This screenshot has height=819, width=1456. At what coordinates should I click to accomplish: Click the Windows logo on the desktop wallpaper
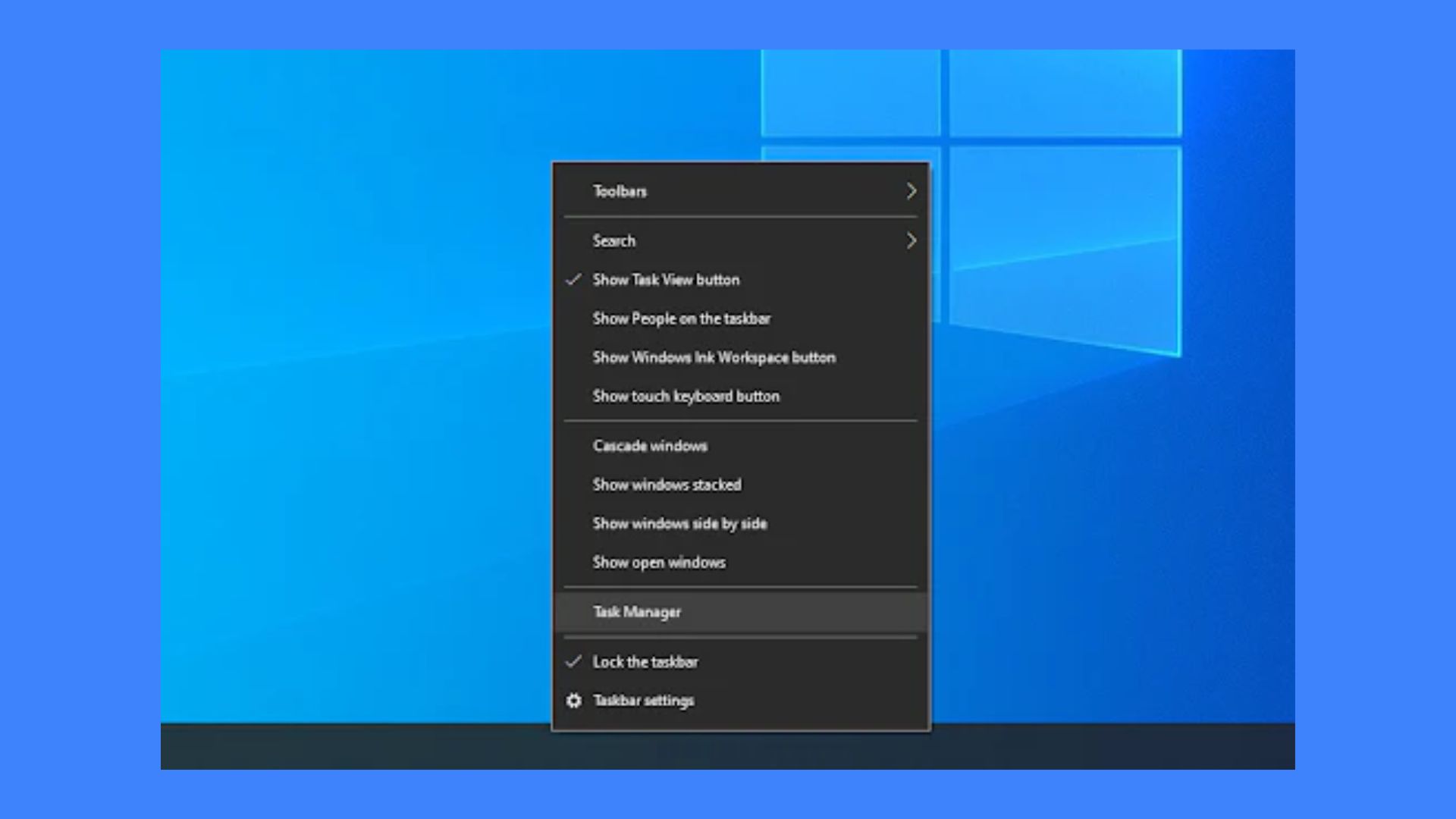point(971,201)
